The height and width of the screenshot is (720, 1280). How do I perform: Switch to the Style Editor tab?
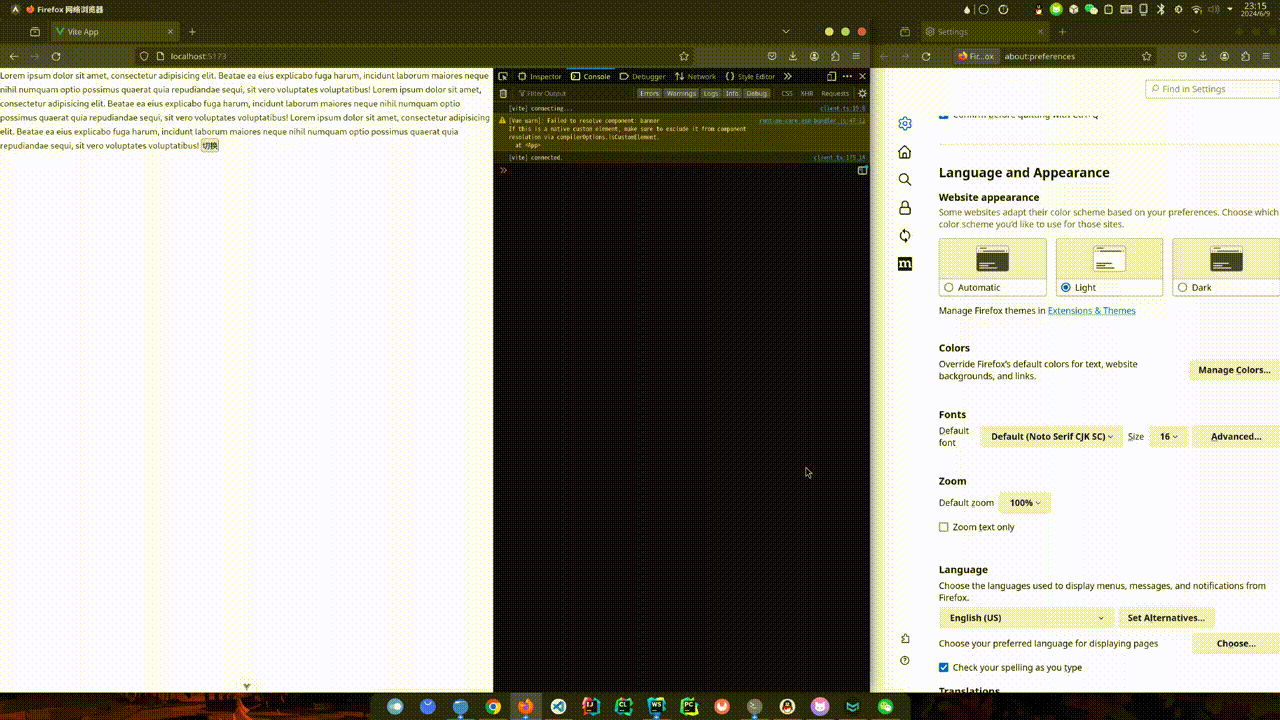point(750,76)
